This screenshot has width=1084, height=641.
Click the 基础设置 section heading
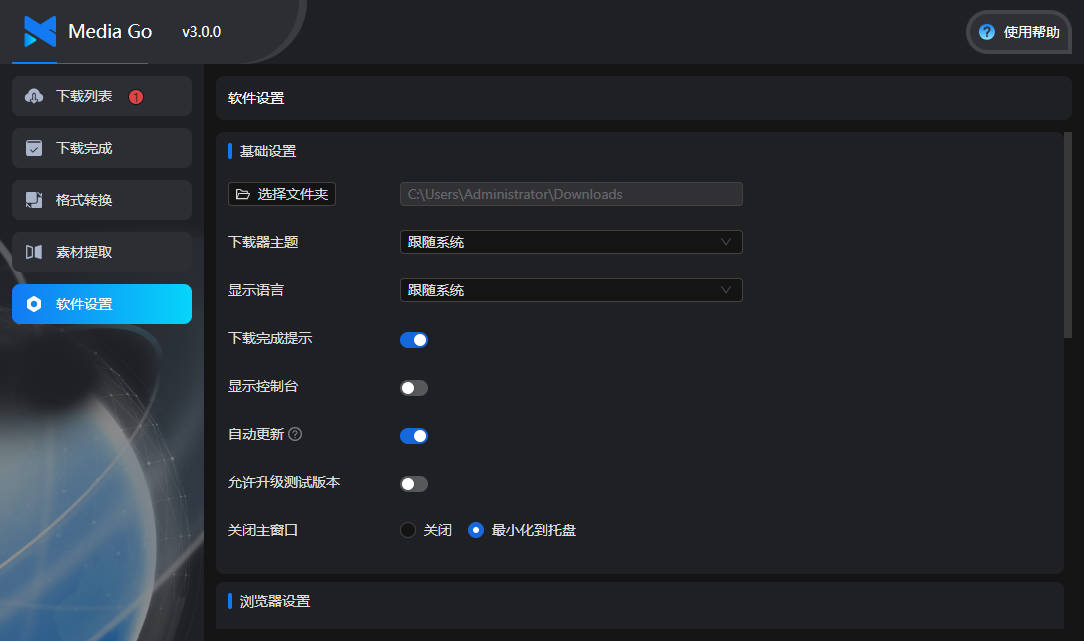268,151
